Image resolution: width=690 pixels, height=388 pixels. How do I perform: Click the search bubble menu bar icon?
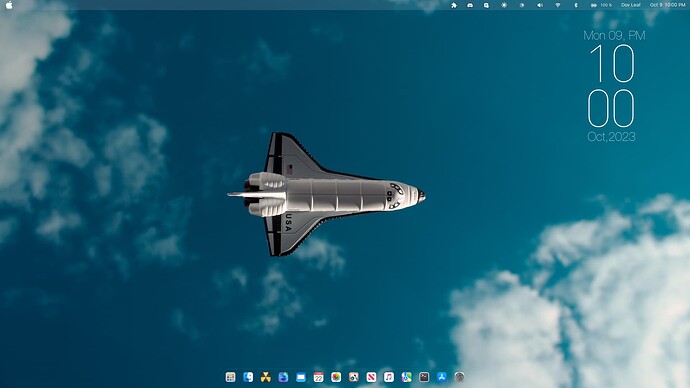(486, 5)
